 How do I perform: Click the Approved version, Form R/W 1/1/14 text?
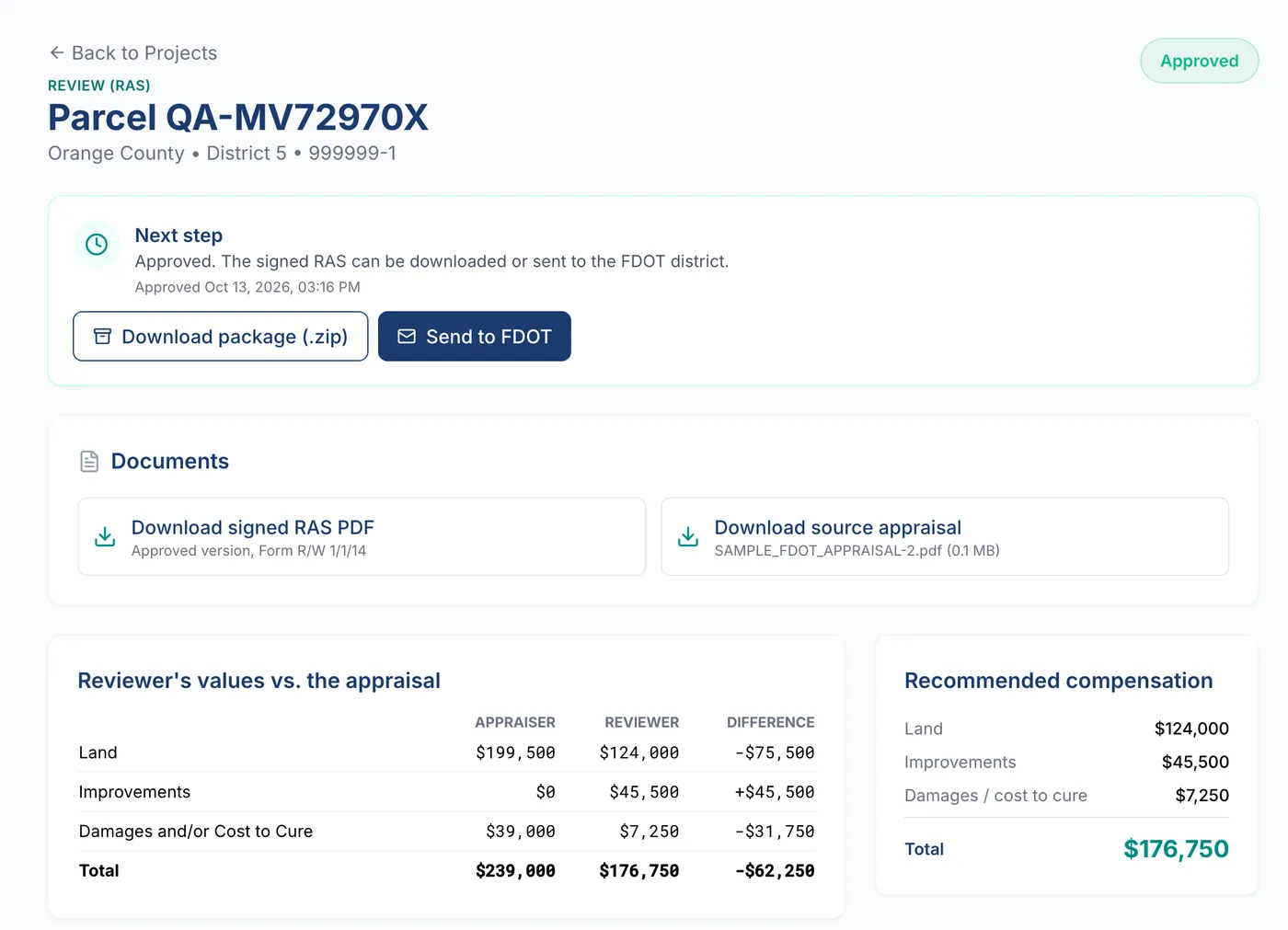tap(248, 550)
